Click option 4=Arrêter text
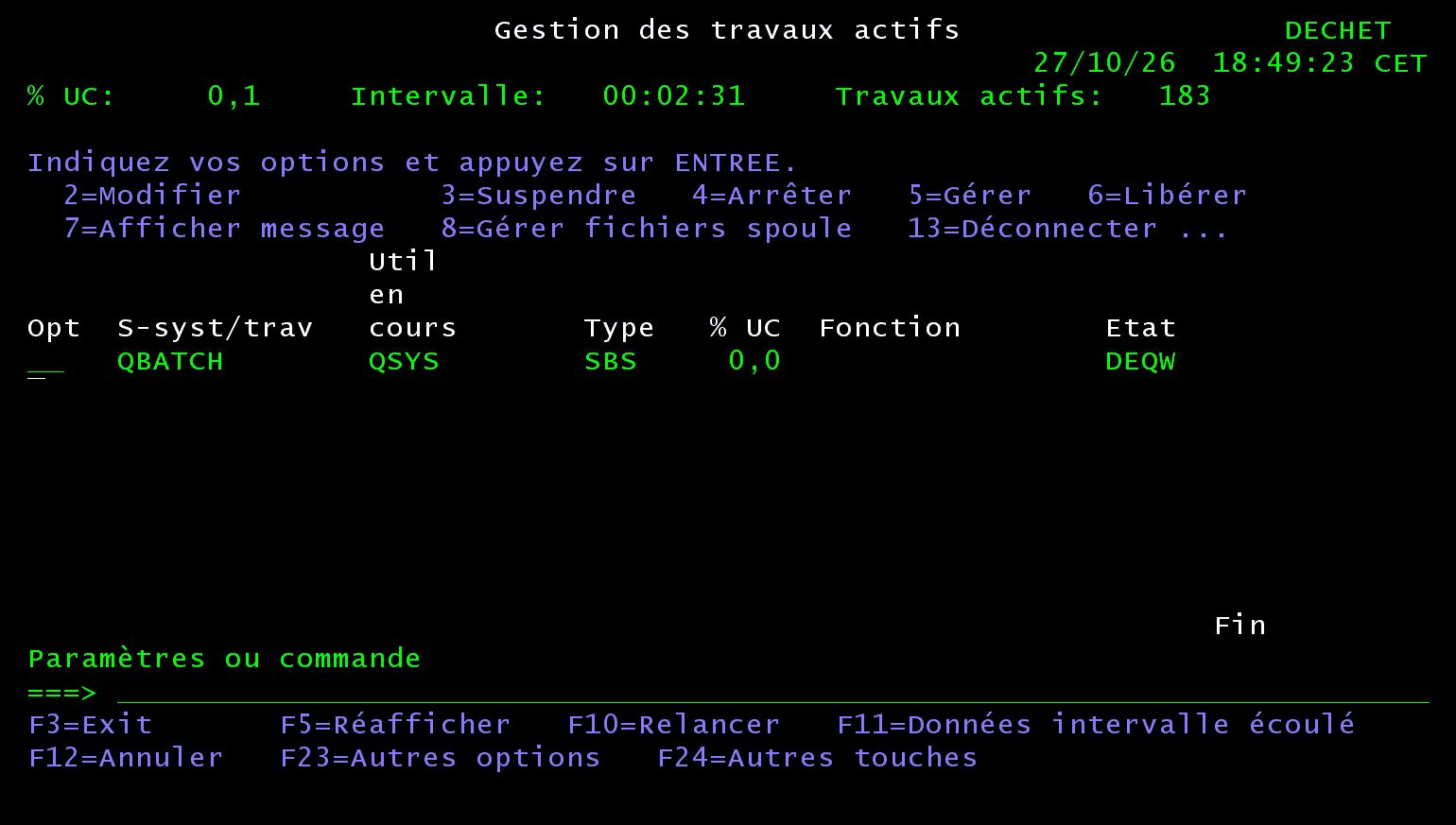 click(771, 196)
